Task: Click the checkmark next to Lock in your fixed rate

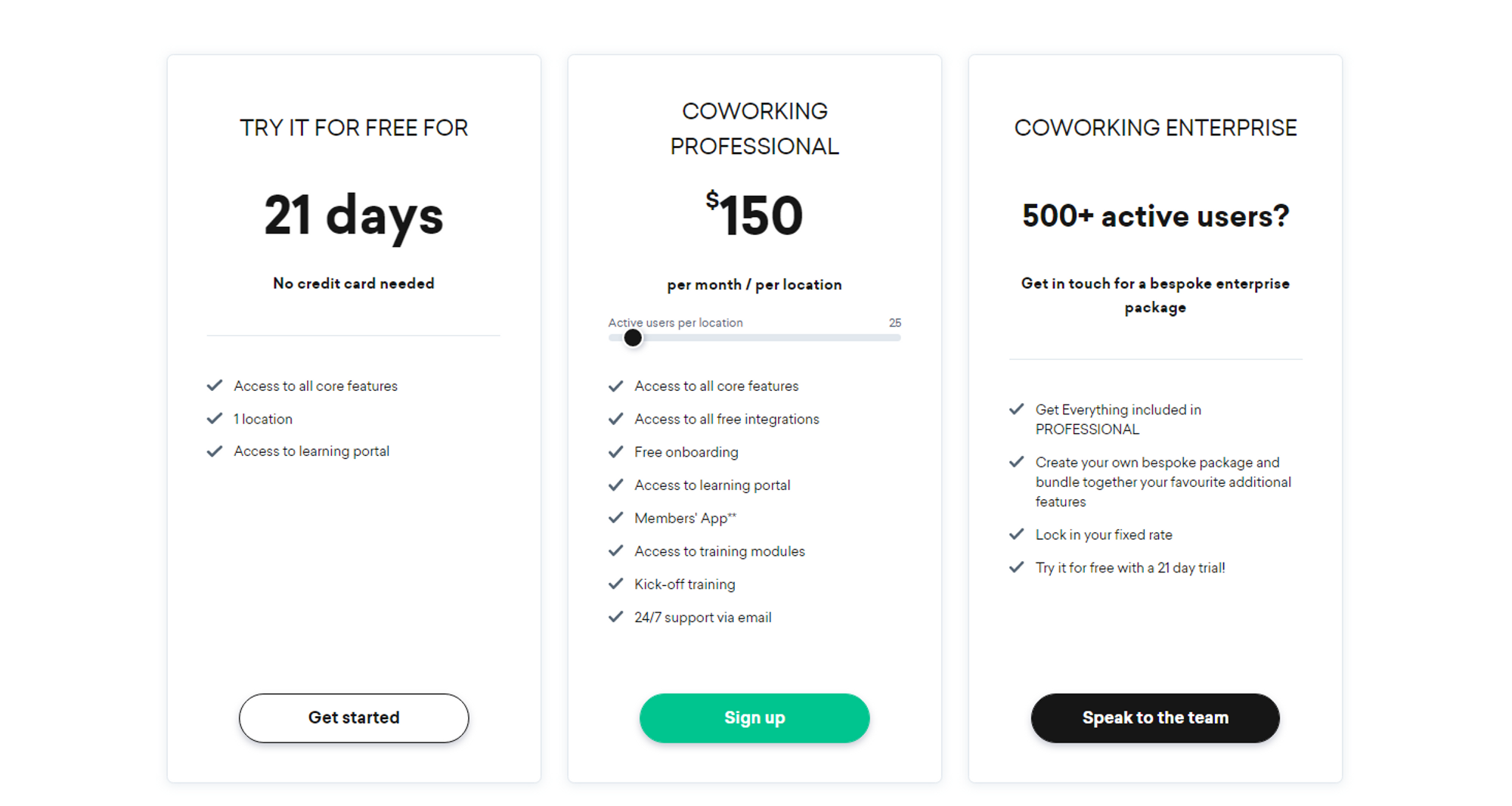Action: pyautogui.click(x=1016, y=534)
